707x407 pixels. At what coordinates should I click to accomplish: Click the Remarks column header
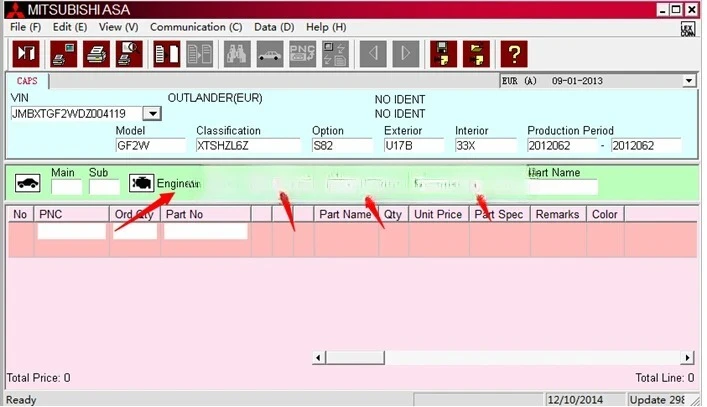point(558,214)
